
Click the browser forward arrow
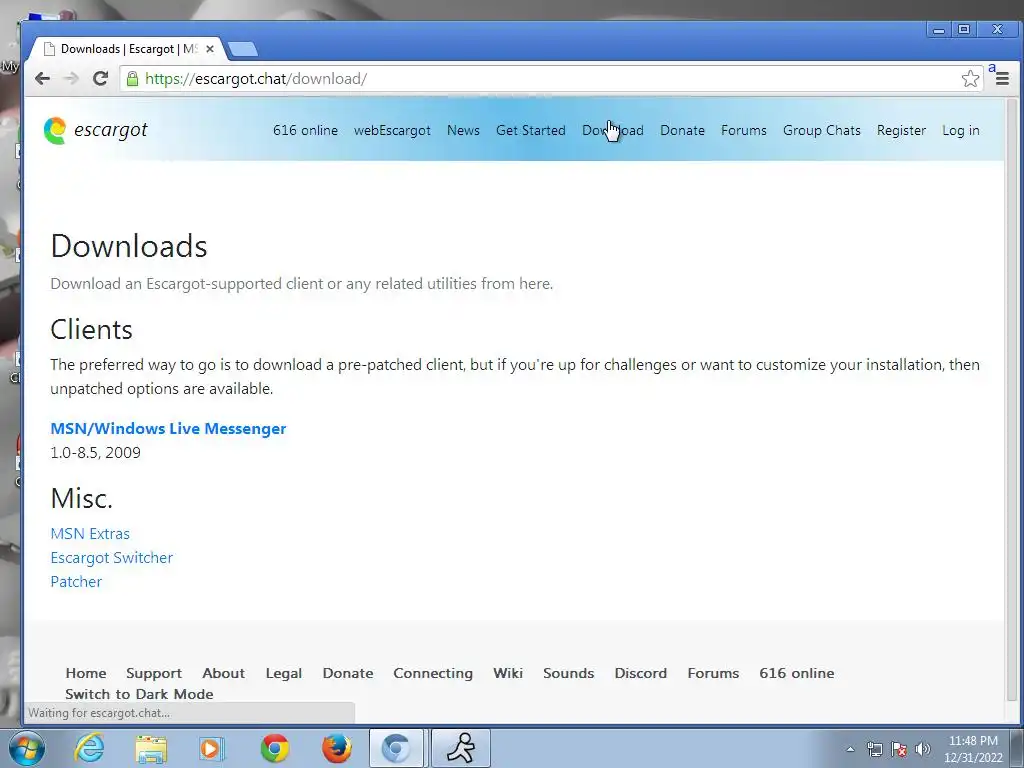click(x=71, y=78)
